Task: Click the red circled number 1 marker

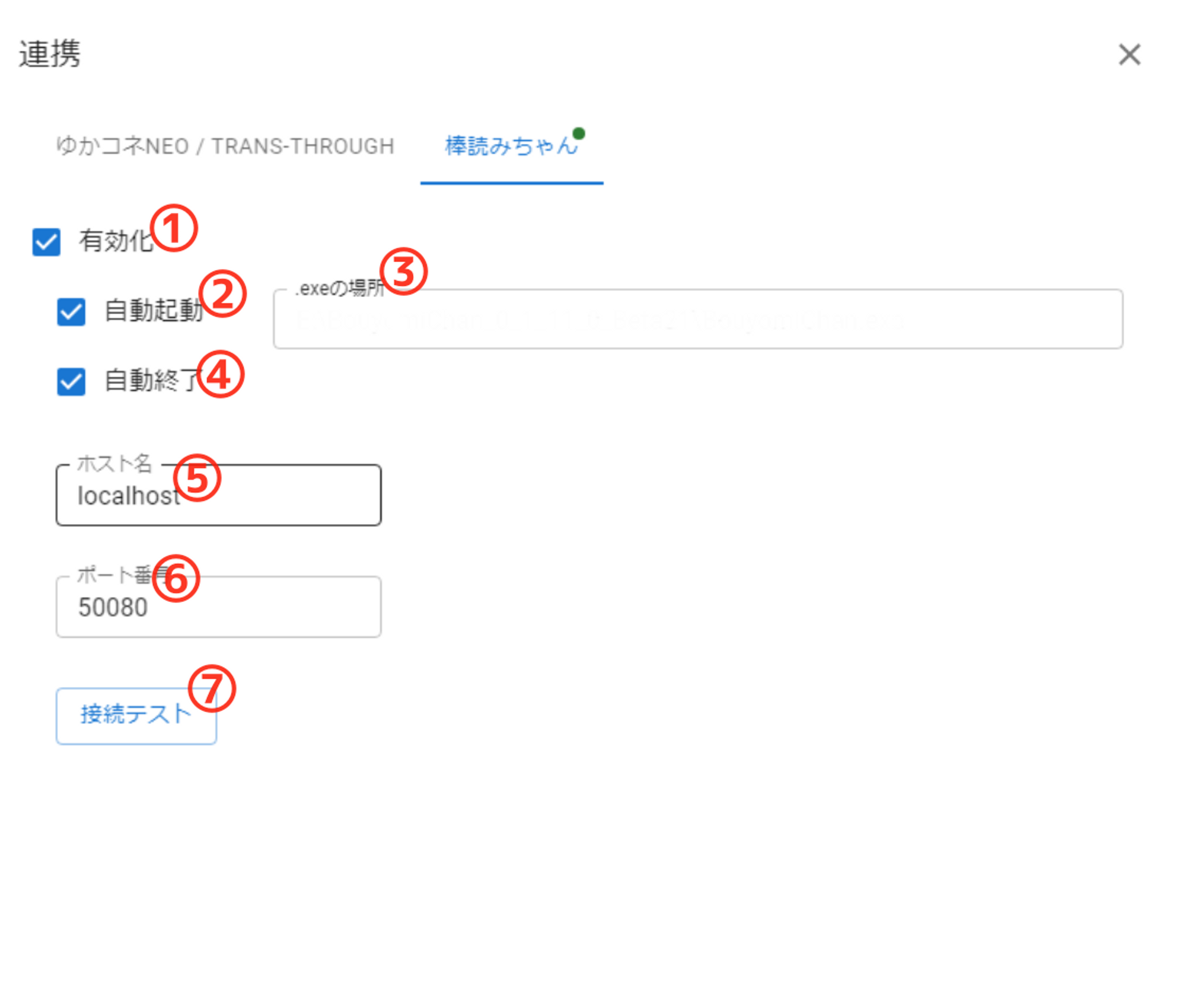Action: [x=173, y=228]
